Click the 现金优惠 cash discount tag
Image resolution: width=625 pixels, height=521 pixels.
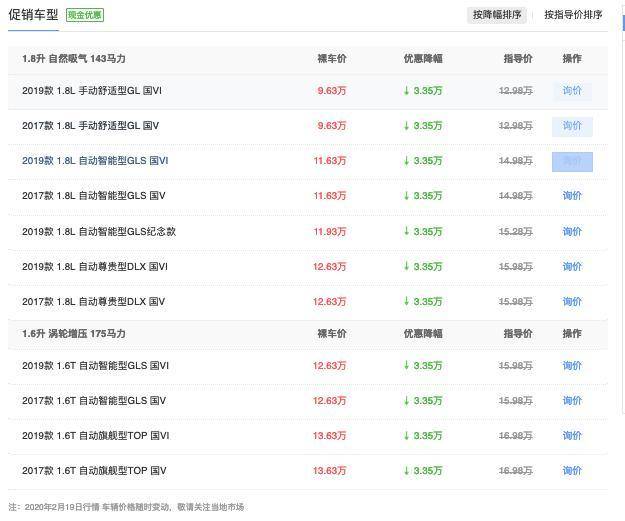85,15
